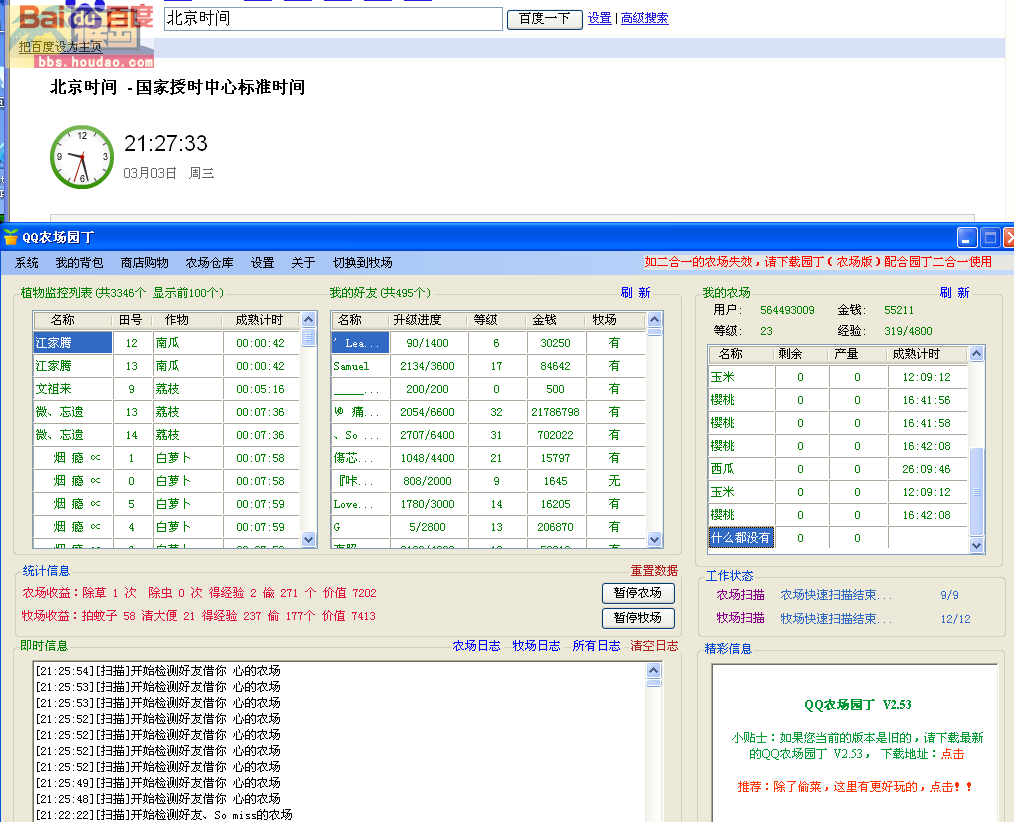Click the red banner about 二合一 farm
Screen dimensions: 1014x822
click(x=818, y=262)
